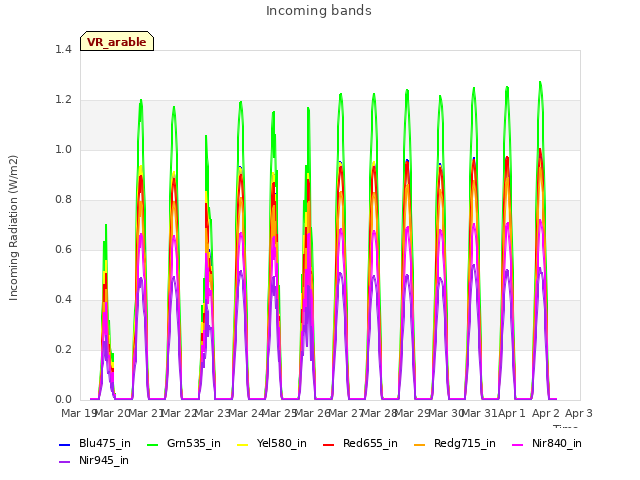Click the 1.4 y-axis tick label
The height and width of the screenshot is (480, 640).
coord(63,50)
